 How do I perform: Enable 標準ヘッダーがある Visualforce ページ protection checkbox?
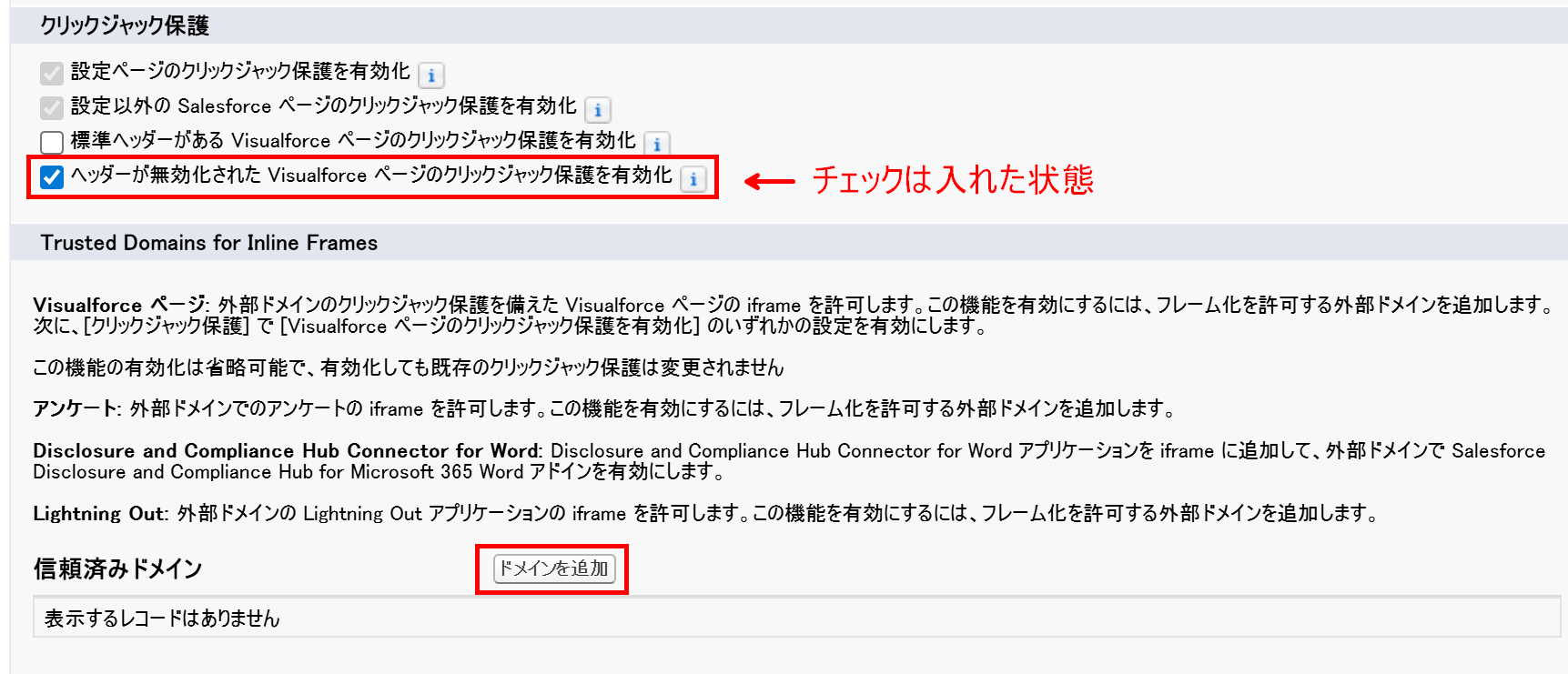pos(52,142)
